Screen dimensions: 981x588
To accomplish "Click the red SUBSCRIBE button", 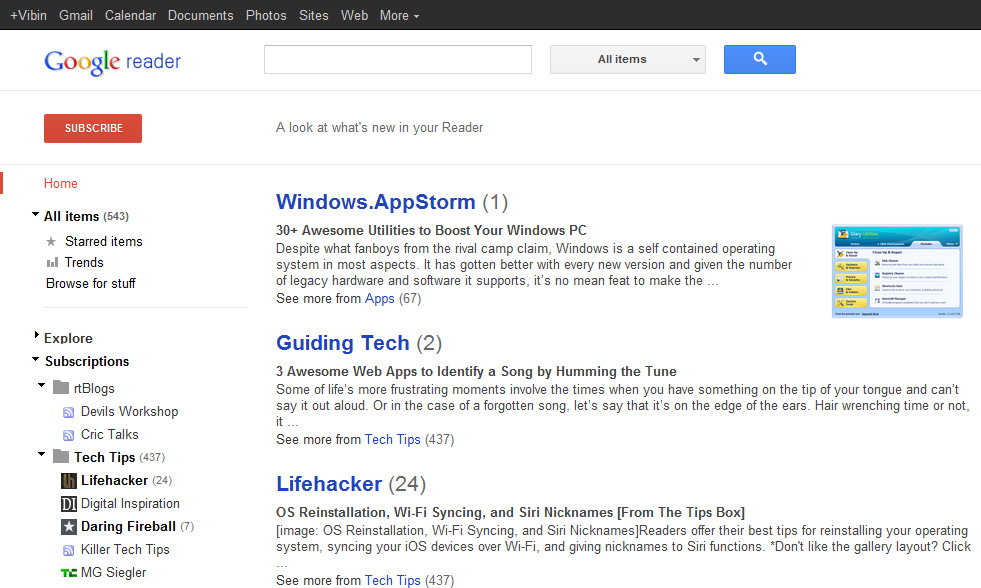I will pos(93,128).
